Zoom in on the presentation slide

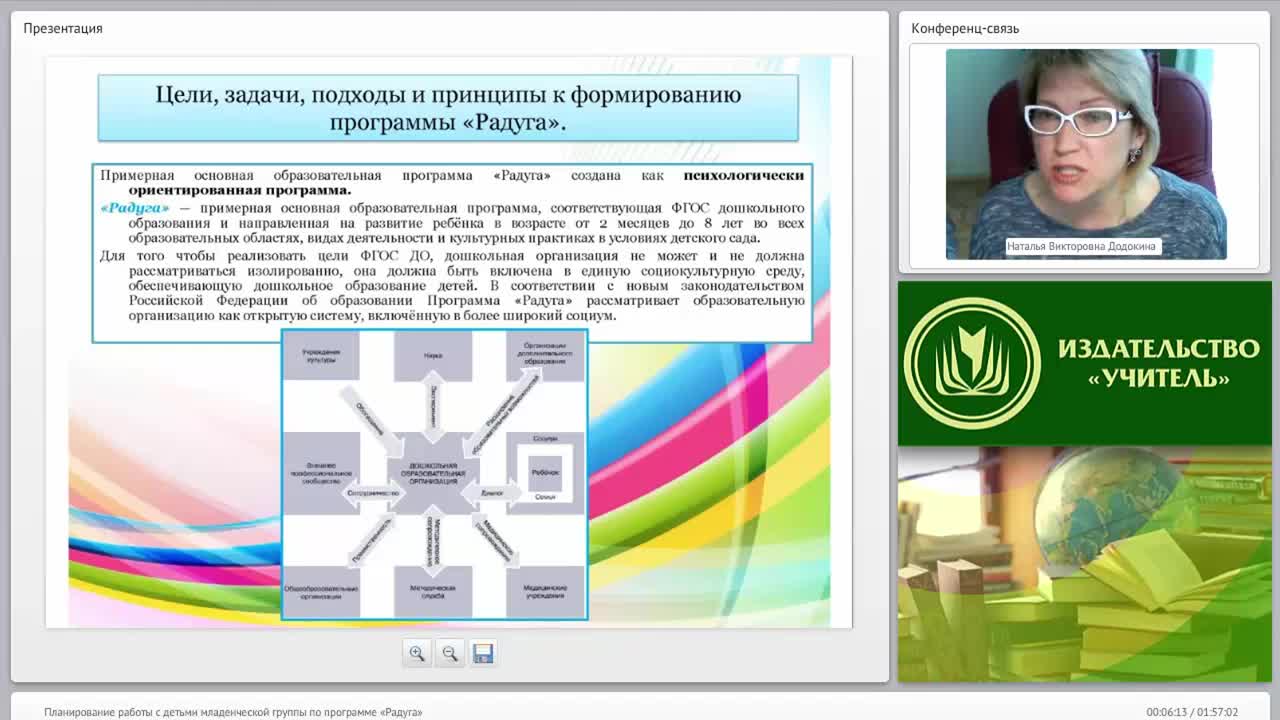(417, 653)
